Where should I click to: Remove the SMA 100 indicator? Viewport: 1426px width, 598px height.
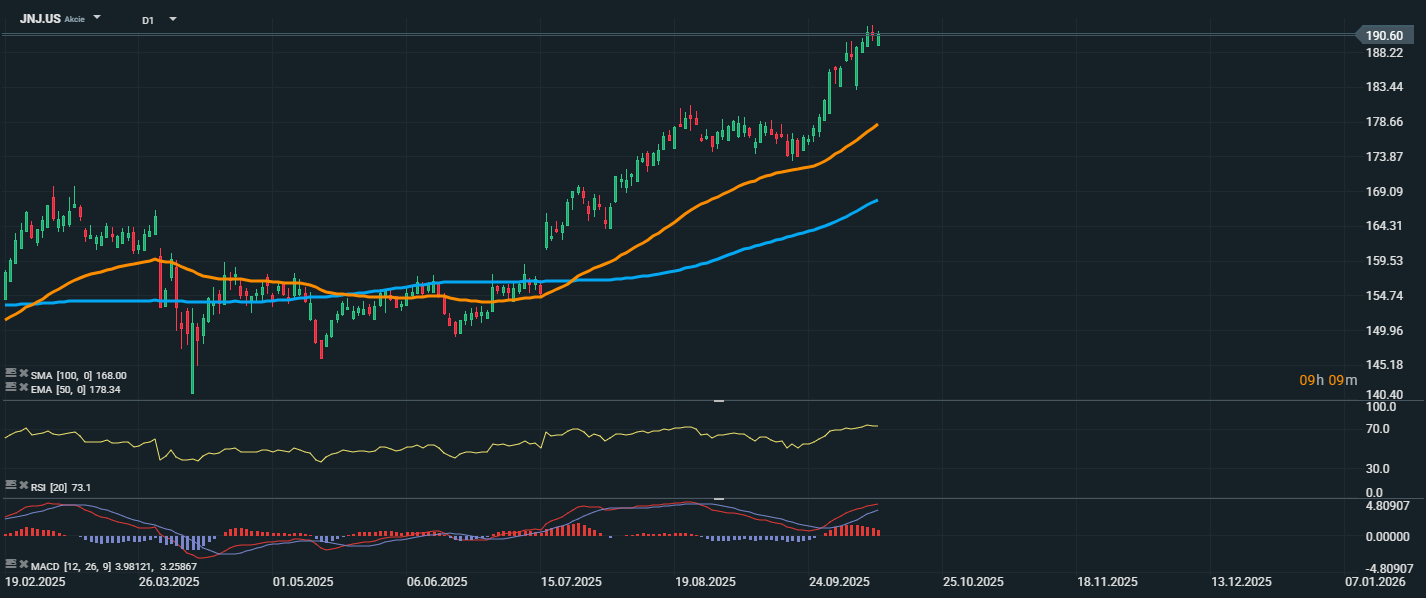[x=23, y=374]
